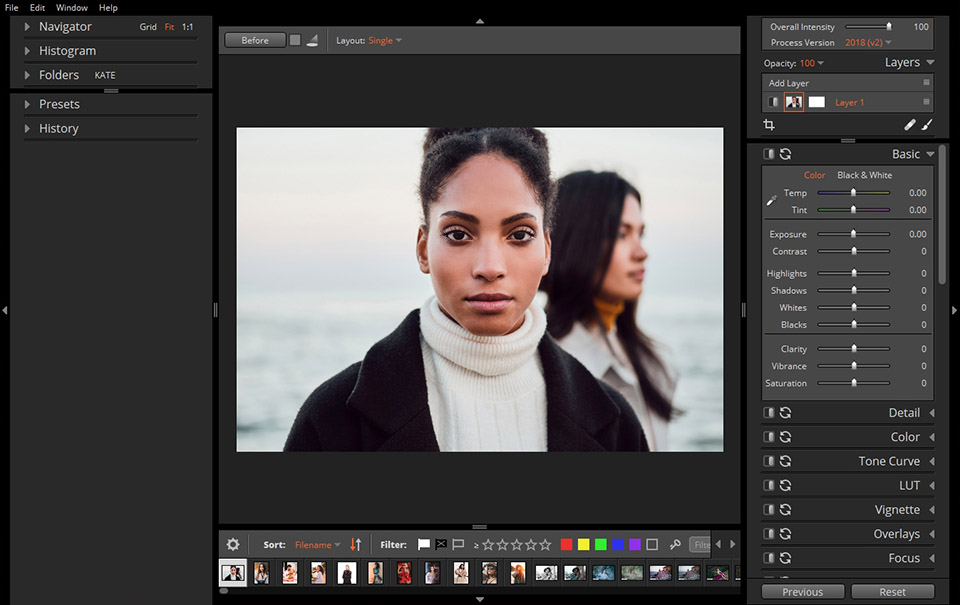Pick the white balance eyedropper tool
Viewport: 960px width, 605px height.
[x=771, y=201]
